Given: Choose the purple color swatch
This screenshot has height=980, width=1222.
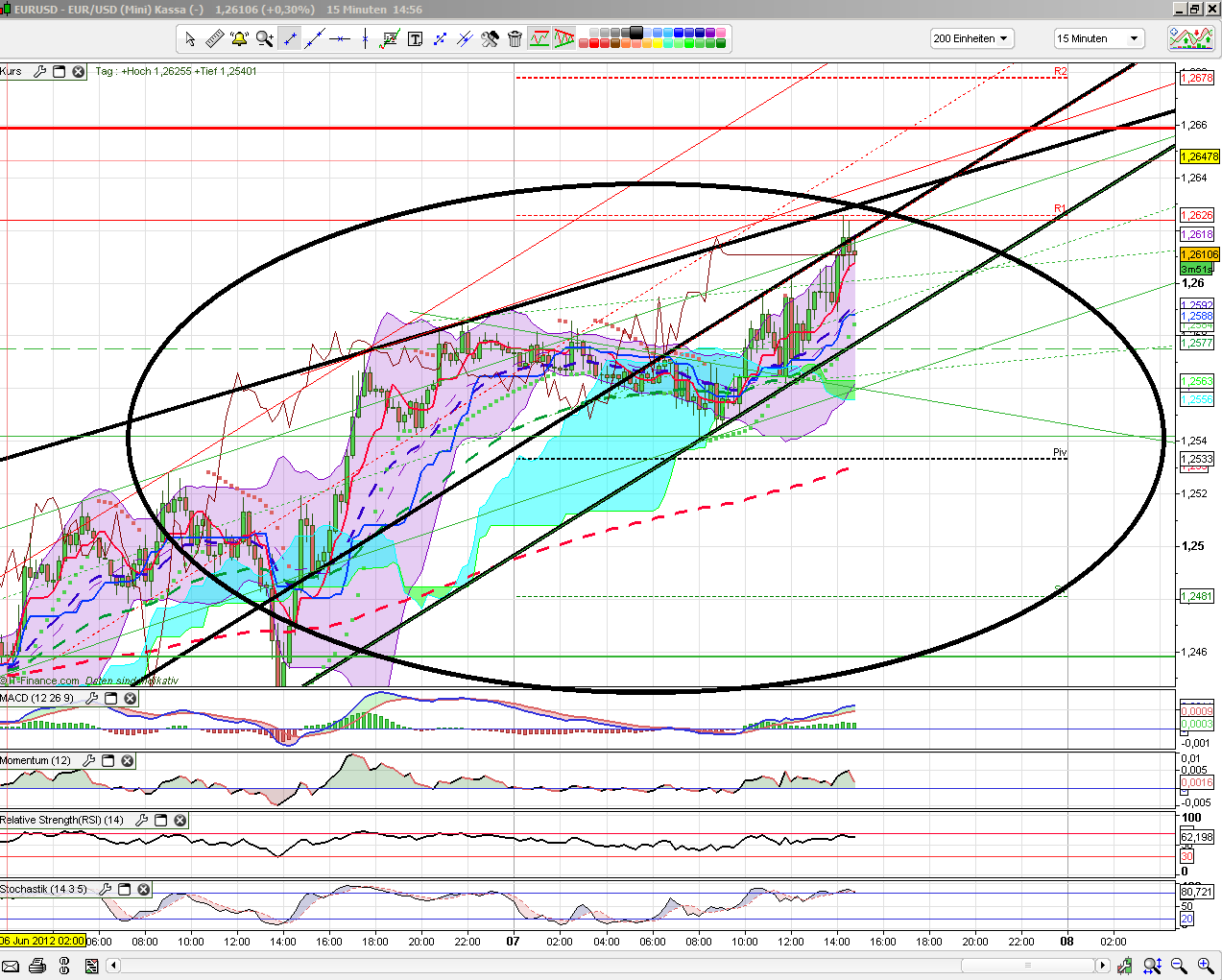Looking at the screenshot, I should (x=710, y=33).
